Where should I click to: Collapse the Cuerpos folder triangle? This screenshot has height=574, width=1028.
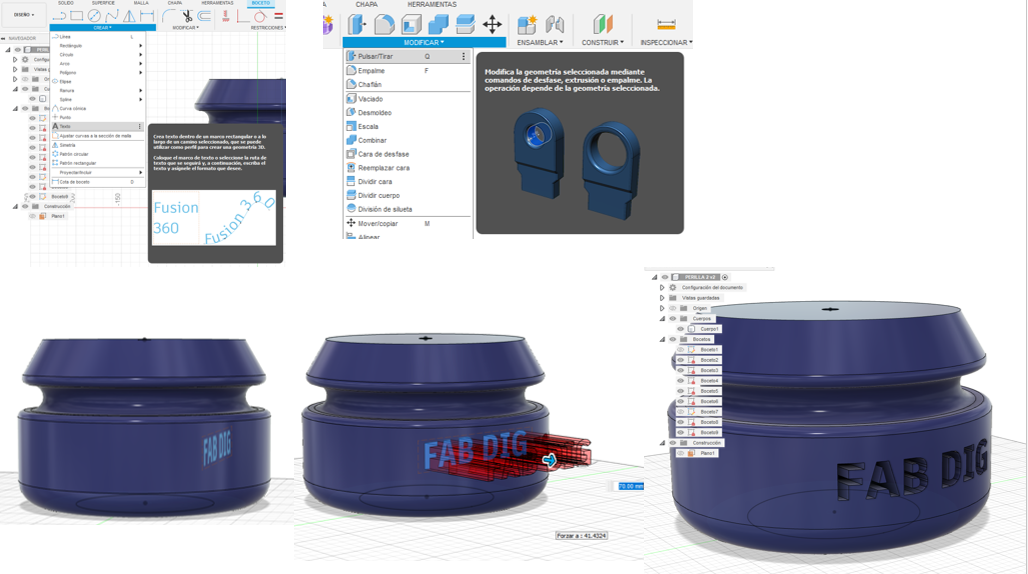[x=662, y=318]
